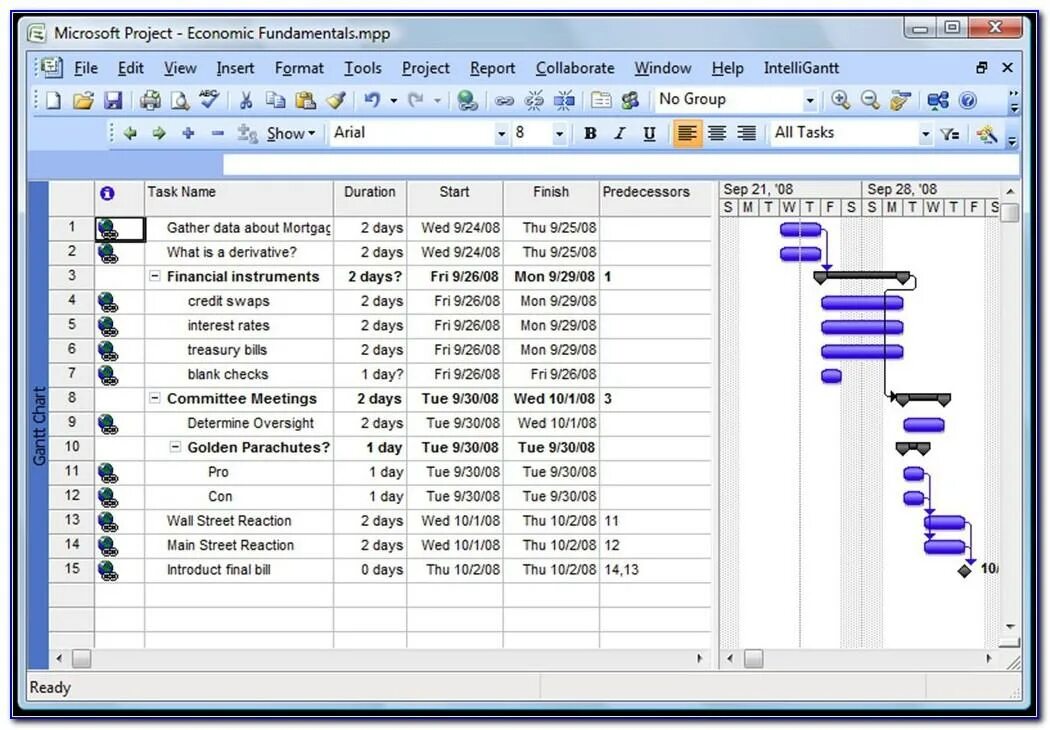Select the Duration column header
The height and width of the screenshot is (730, 1050).
[x=370, y=198]
